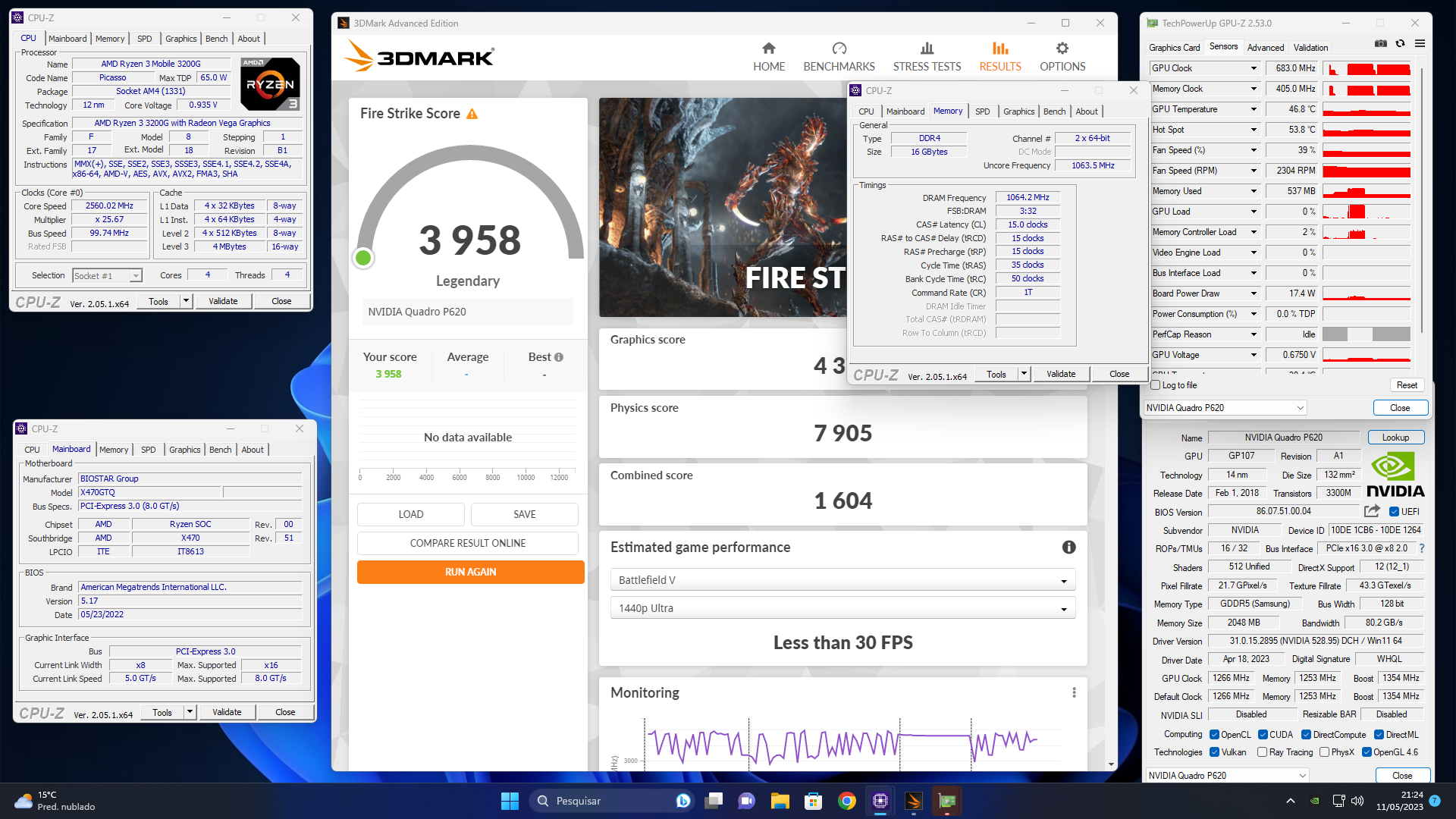This screenshot has height=819, width=1456.
Task: Click the GPU Load sensor graph
Action: click(1367, 212)
